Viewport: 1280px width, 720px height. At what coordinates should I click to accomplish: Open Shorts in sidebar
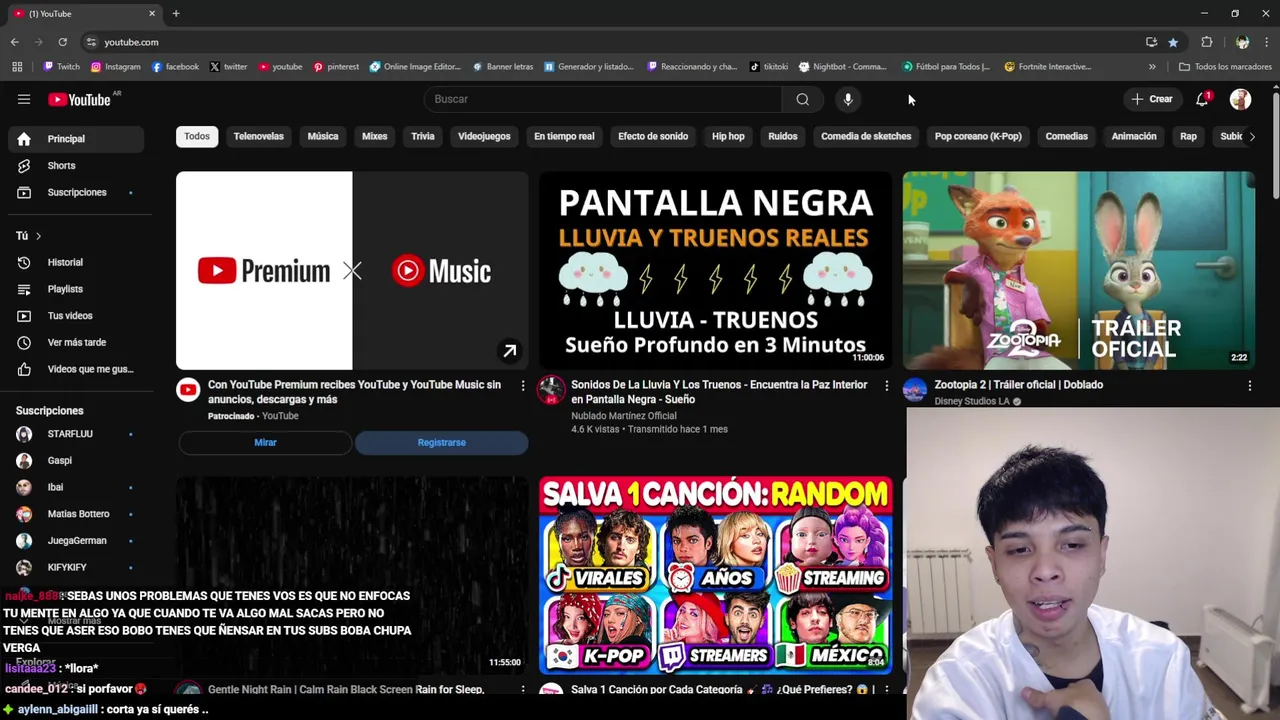click(x=76, y=165)
